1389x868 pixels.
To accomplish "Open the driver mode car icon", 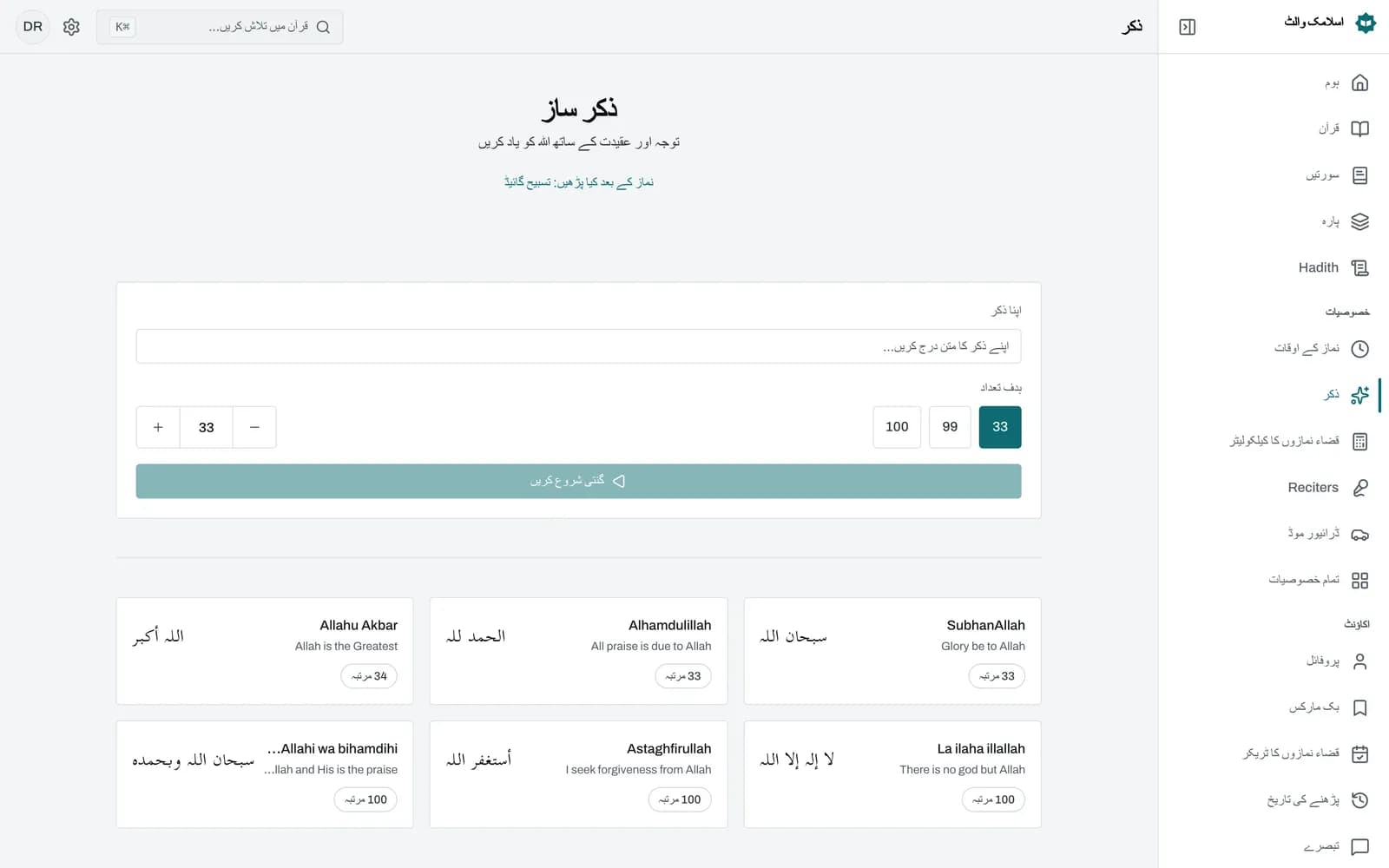I will point(1359,534).
